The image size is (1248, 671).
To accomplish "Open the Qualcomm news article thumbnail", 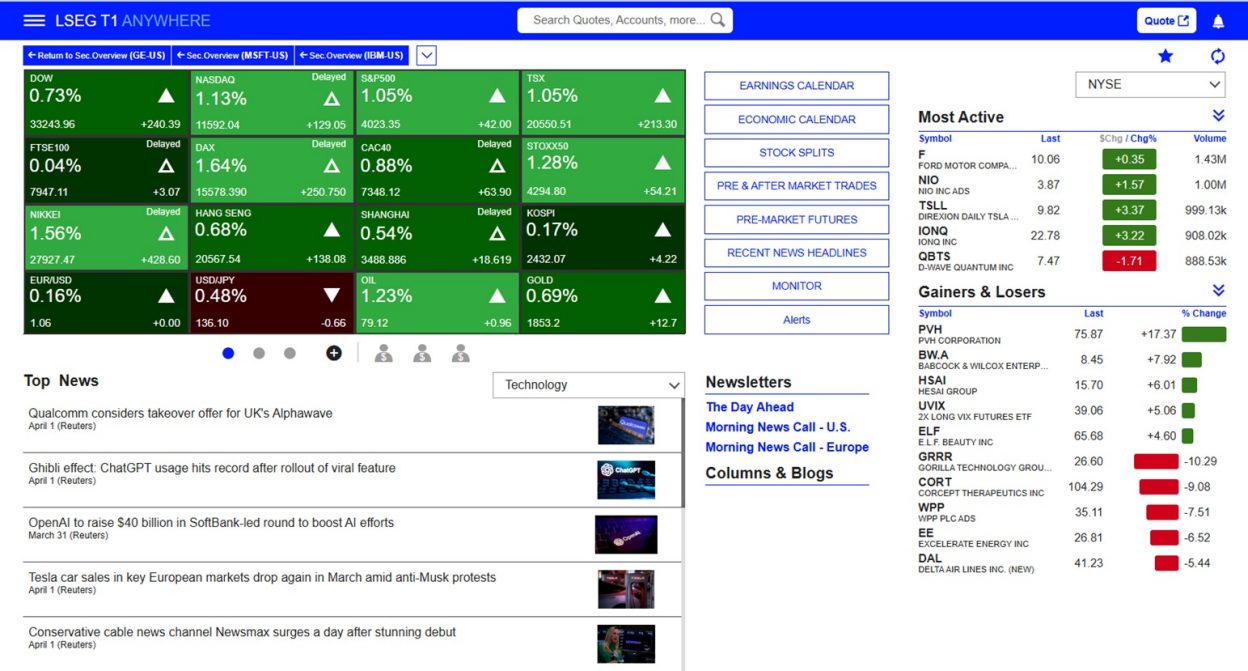I will point(626,425).
